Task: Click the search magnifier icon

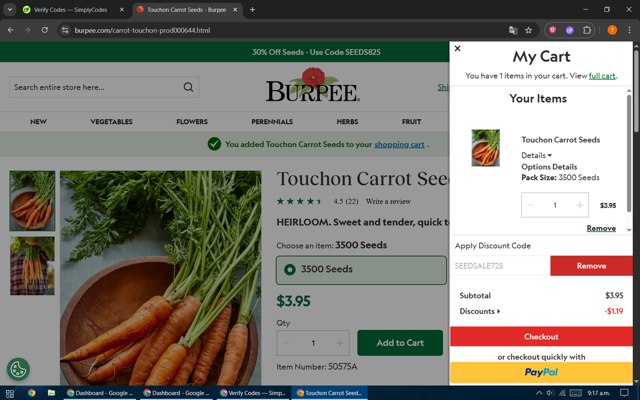Action: pos(188,87)
